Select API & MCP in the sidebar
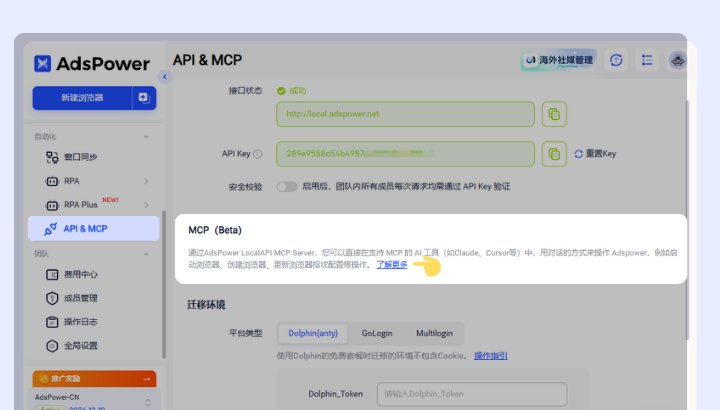The width and height of the screenshot is (720, 410). (x=93, y=229)
